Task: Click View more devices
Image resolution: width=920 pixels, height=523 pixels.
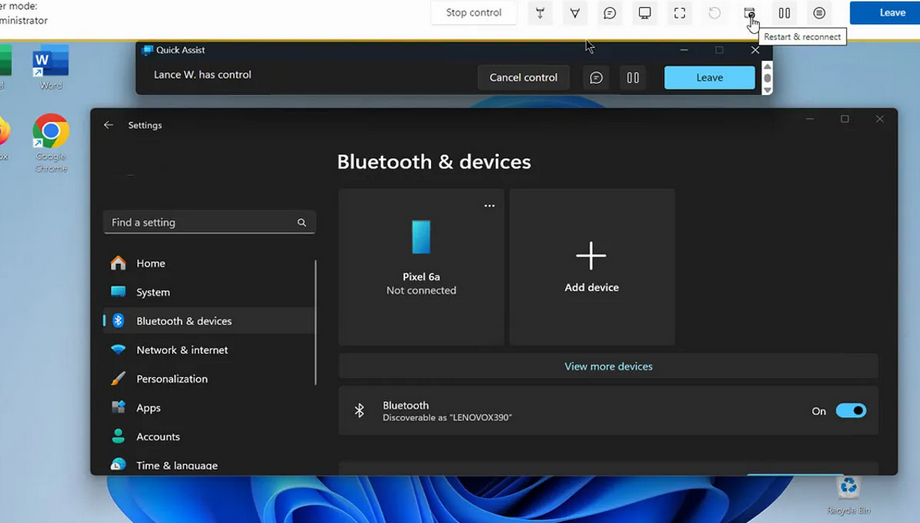Action: (x=608, y=366)
